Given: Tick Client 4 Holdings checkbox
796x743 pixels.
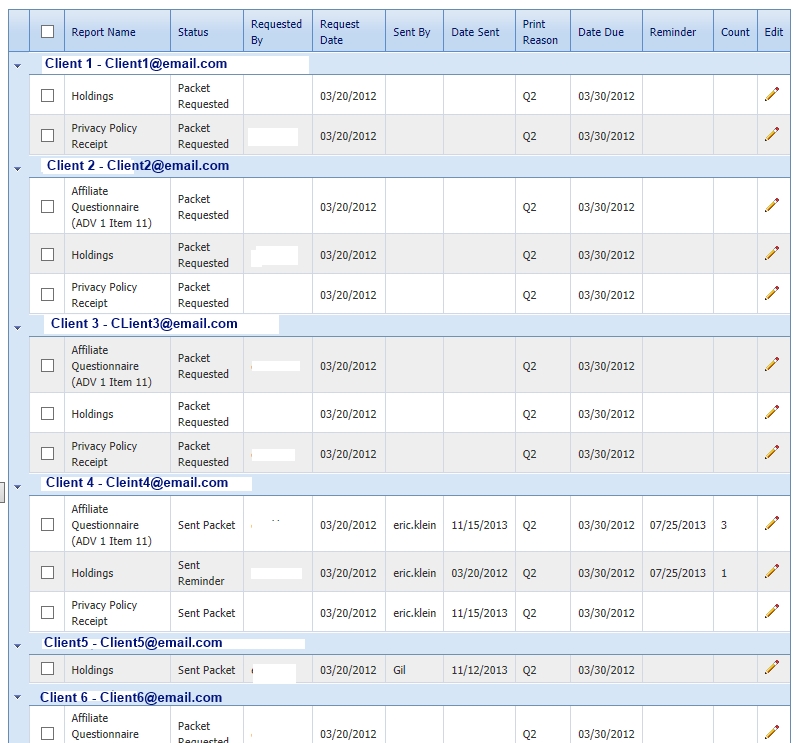Looking at the screenshot, I should [x=47, y=572].
